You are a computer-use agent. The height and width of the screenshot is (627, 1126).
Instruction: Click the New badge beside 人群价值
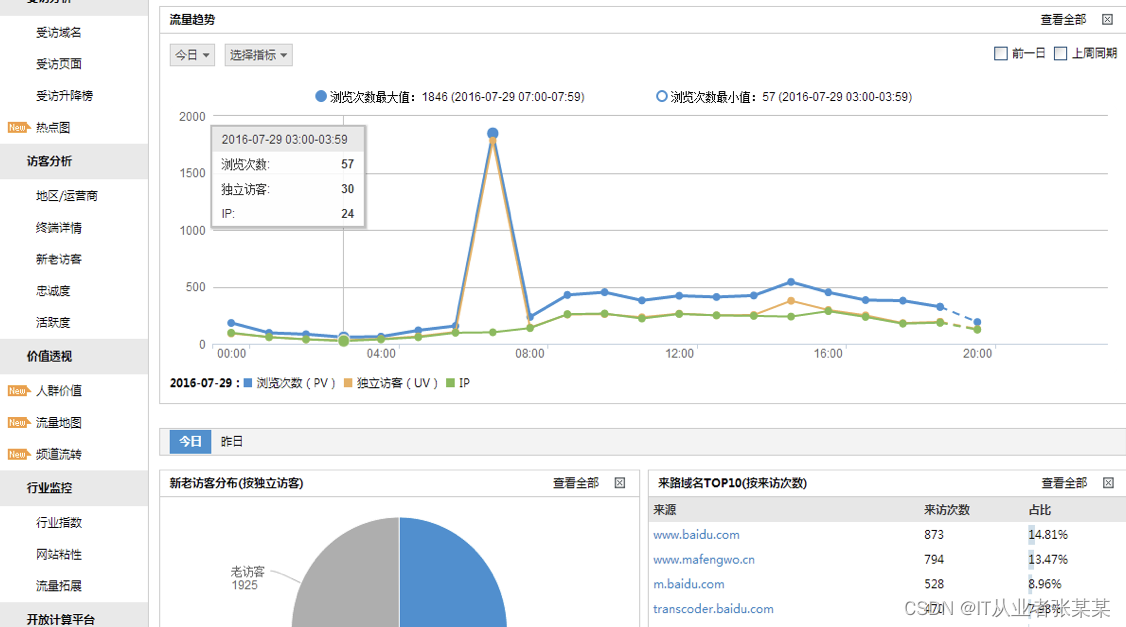tap(18, 391)
